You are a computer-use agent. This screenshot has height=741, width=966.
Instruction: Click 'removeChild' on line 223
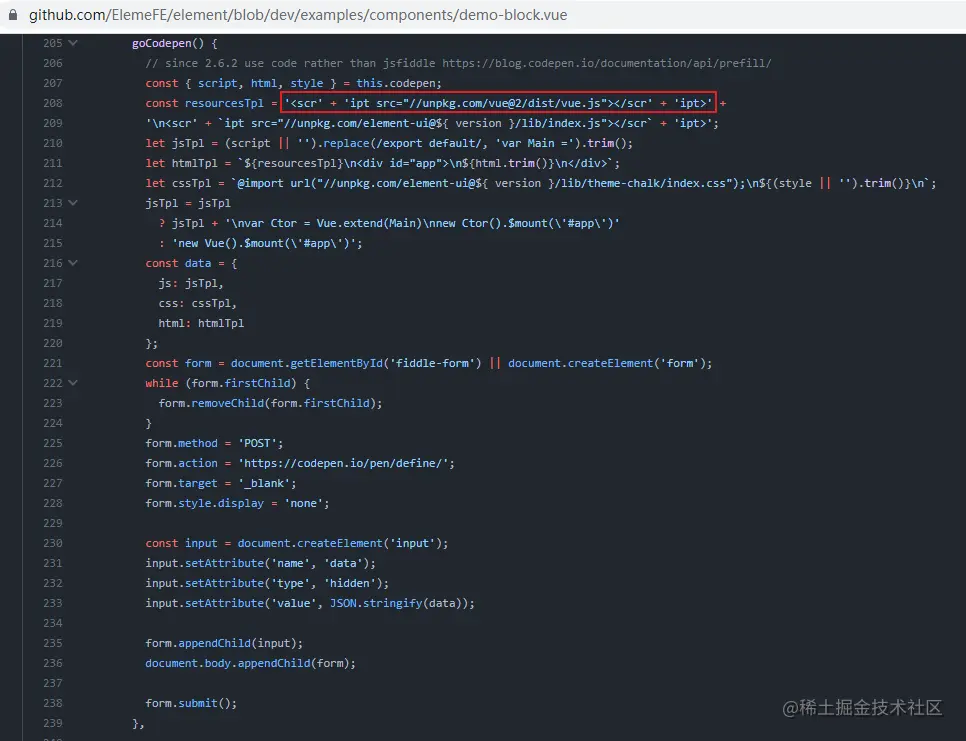(x=227, y=403)
